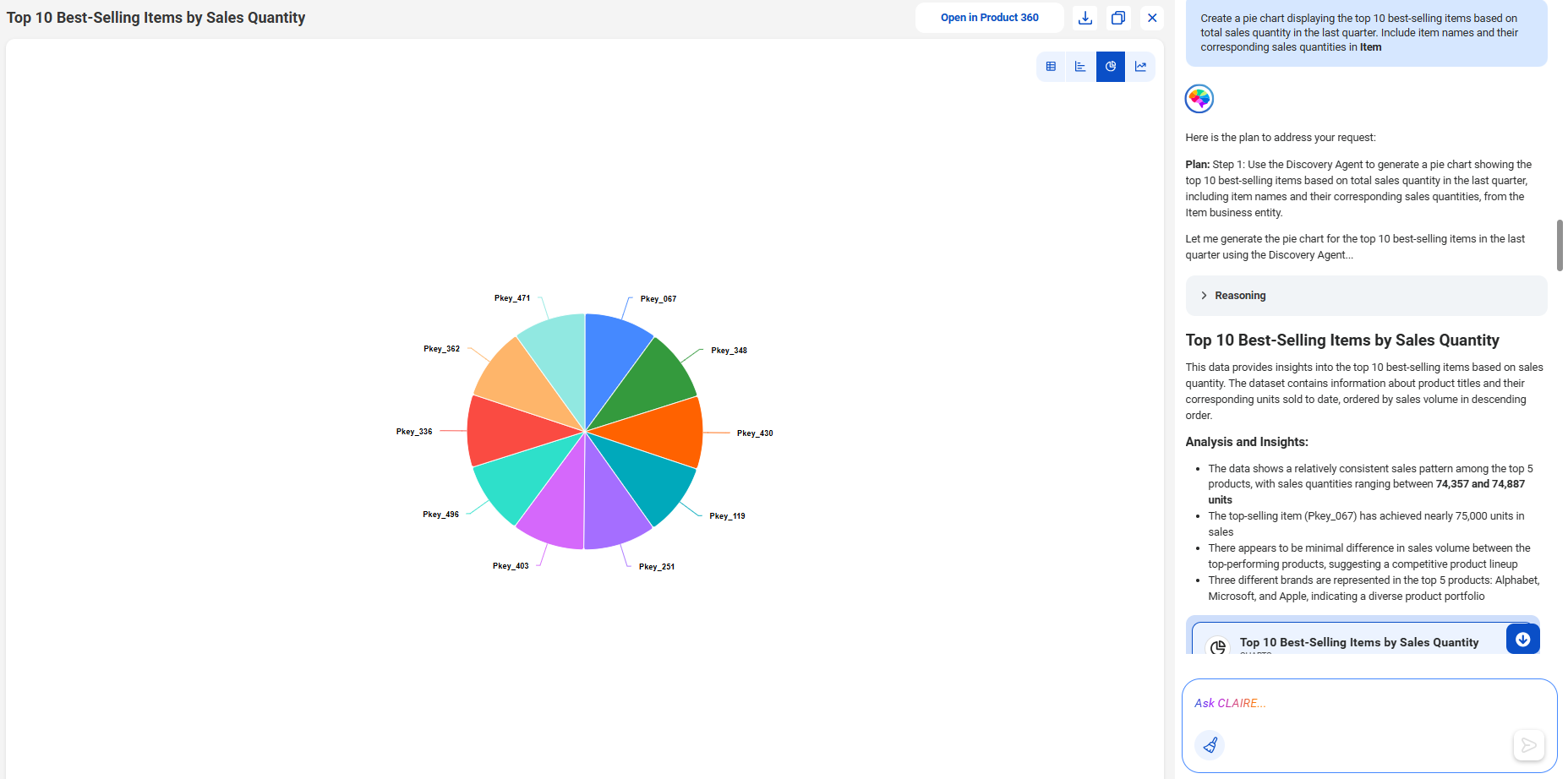Viewport: 1568px width, 779px height.
Task: Click the Pkey_430 chart label
Action: coord(755,433)
